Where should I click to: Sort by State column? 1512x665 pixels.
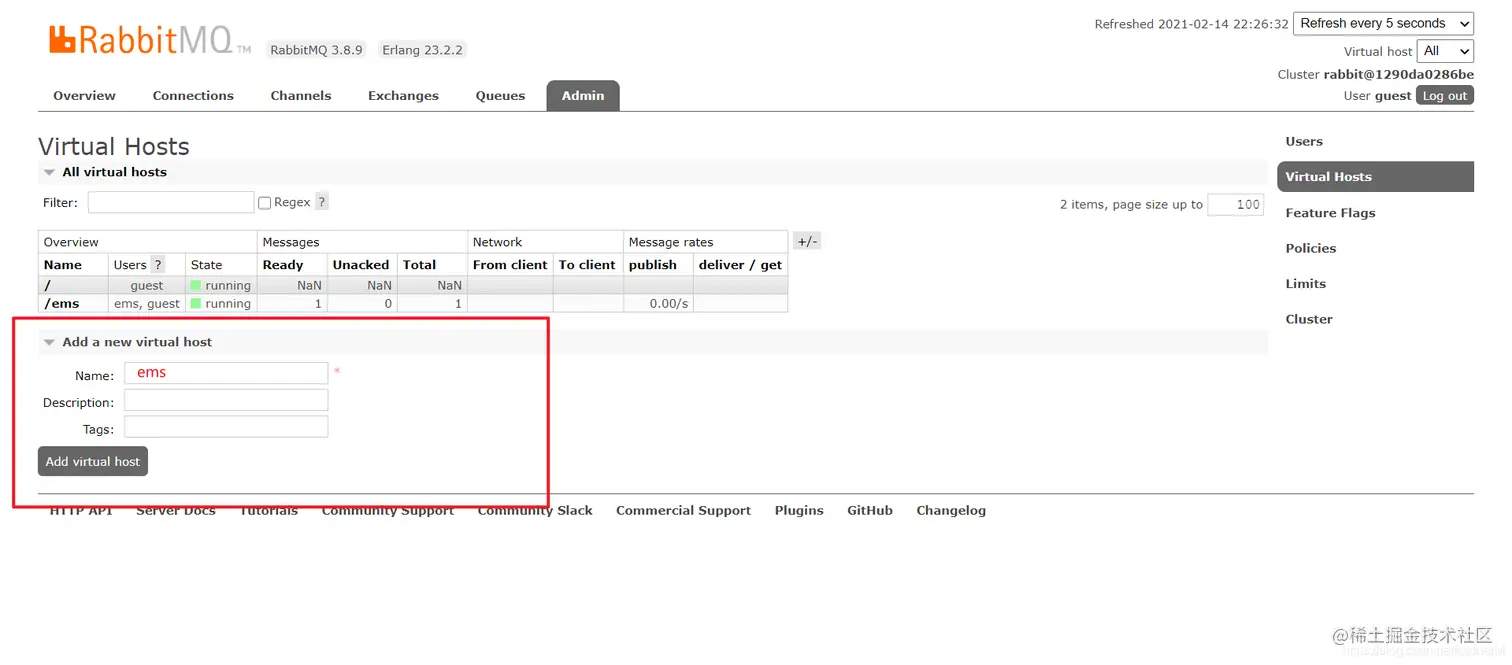[207, 265]
